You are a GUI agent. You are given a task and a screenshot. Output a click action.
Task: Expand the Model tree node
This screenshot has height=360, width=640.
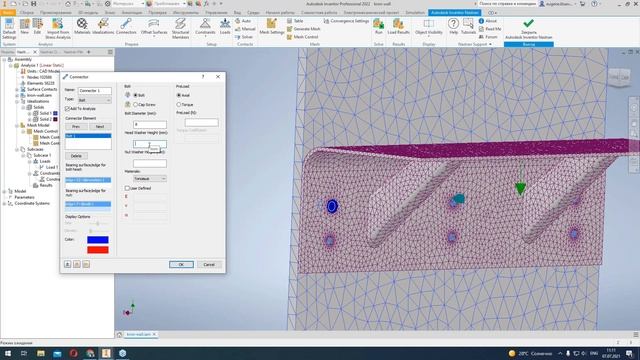coord(4,191)
